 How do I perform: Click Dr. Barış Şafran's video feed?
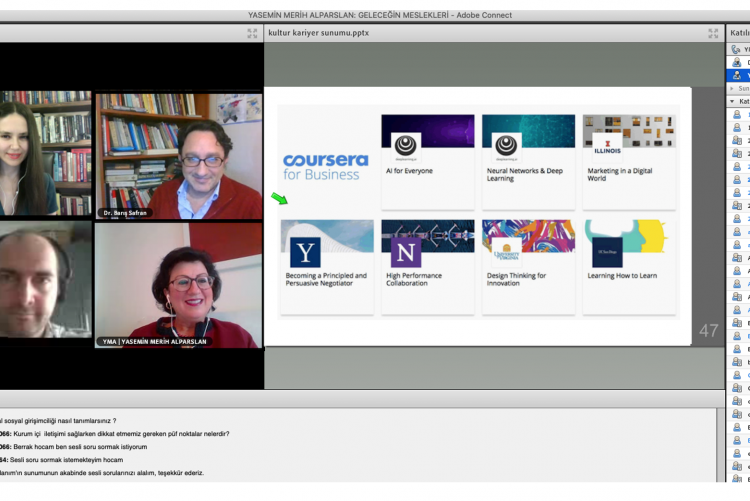coord(179,155)
